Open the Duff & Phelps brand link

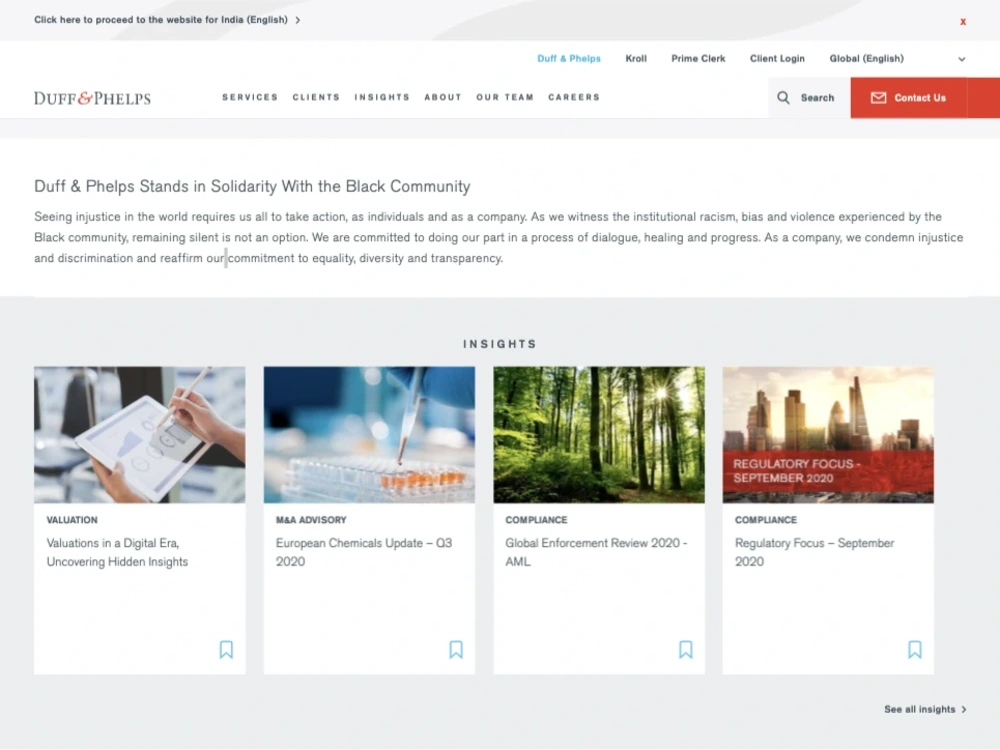(569, 59)
